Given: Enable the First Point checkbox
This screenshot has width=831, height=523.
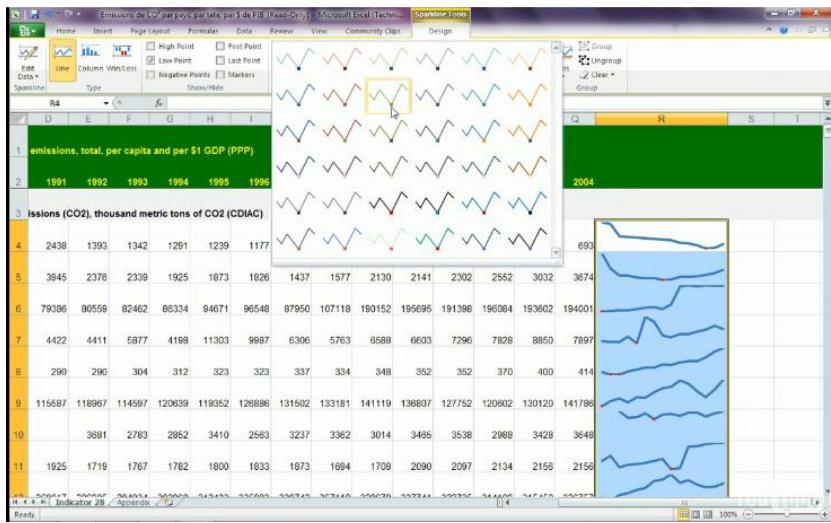Looking at the screenshot, I should coord(220,47).
